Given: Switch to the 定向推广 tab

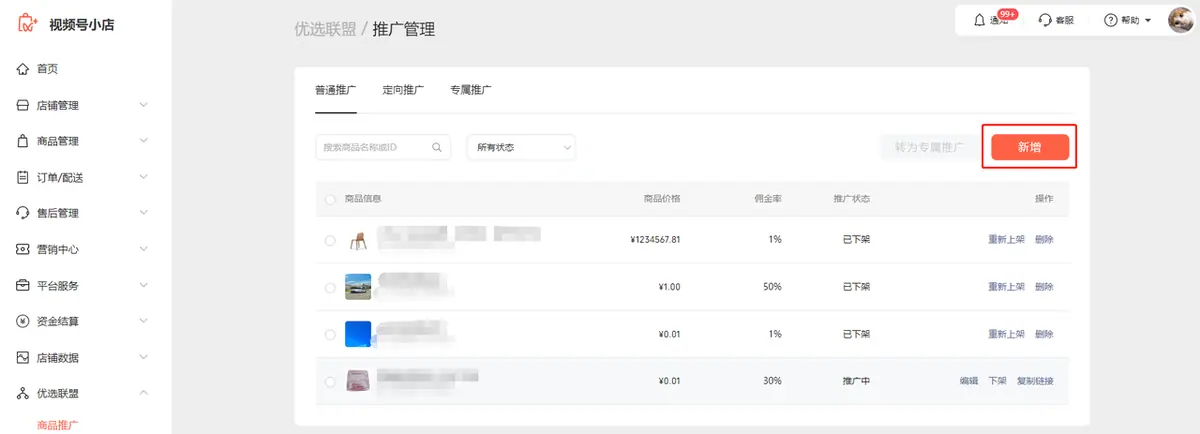Looking at the screenshot, I should coord(403,90).
